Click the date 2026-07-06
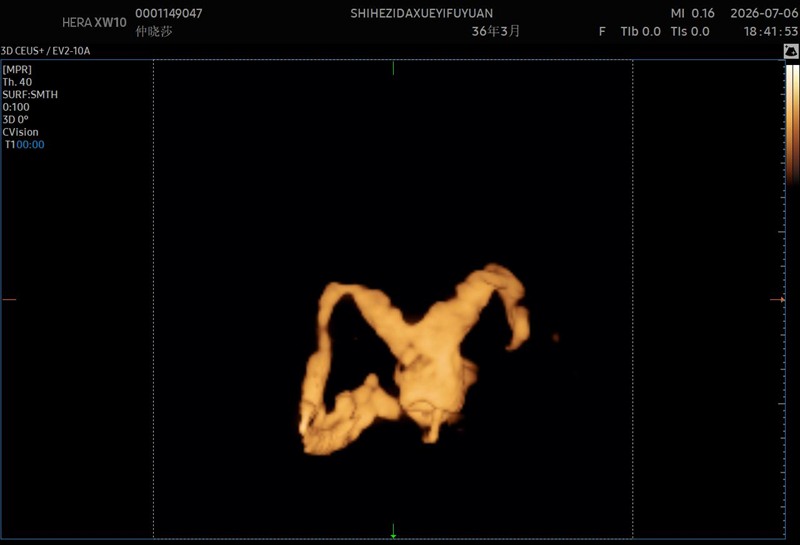Viewport: 800px width, 545px height. [x=764, y=13]
